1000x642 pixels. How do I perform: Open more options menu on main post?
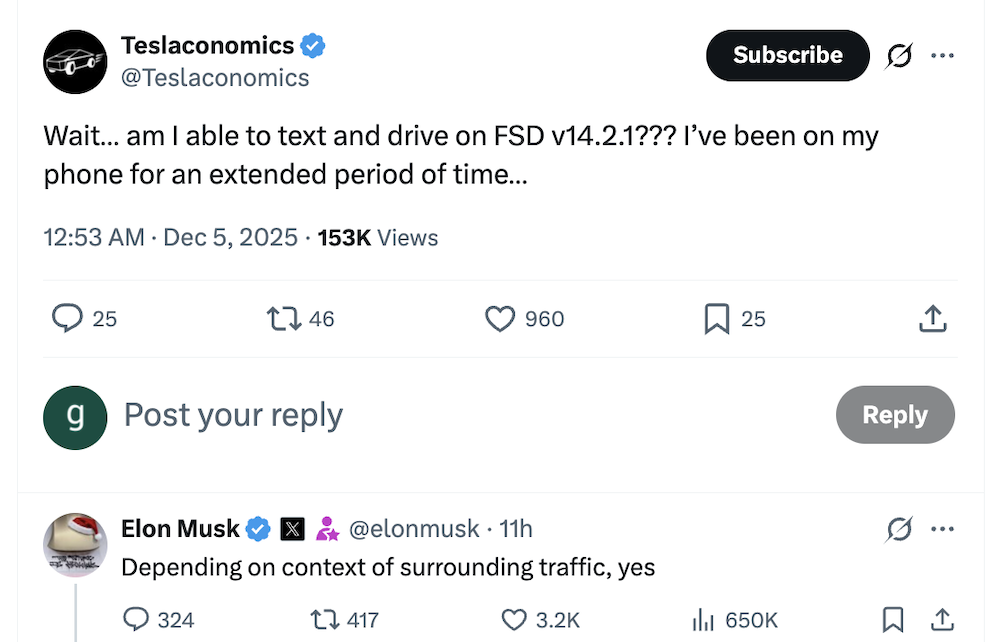click(x=942, y=56)
